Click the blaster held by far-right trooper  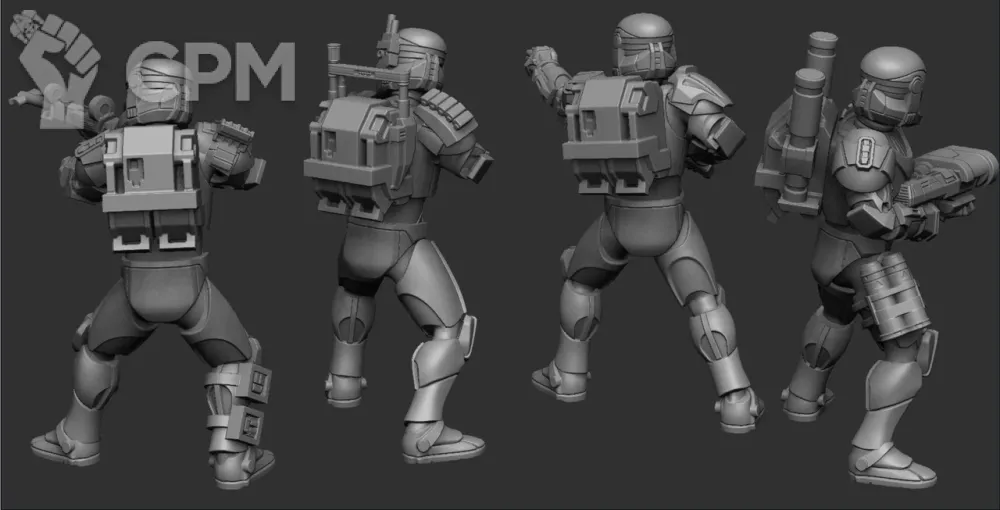pyautogui.click(x=945, y=182)
